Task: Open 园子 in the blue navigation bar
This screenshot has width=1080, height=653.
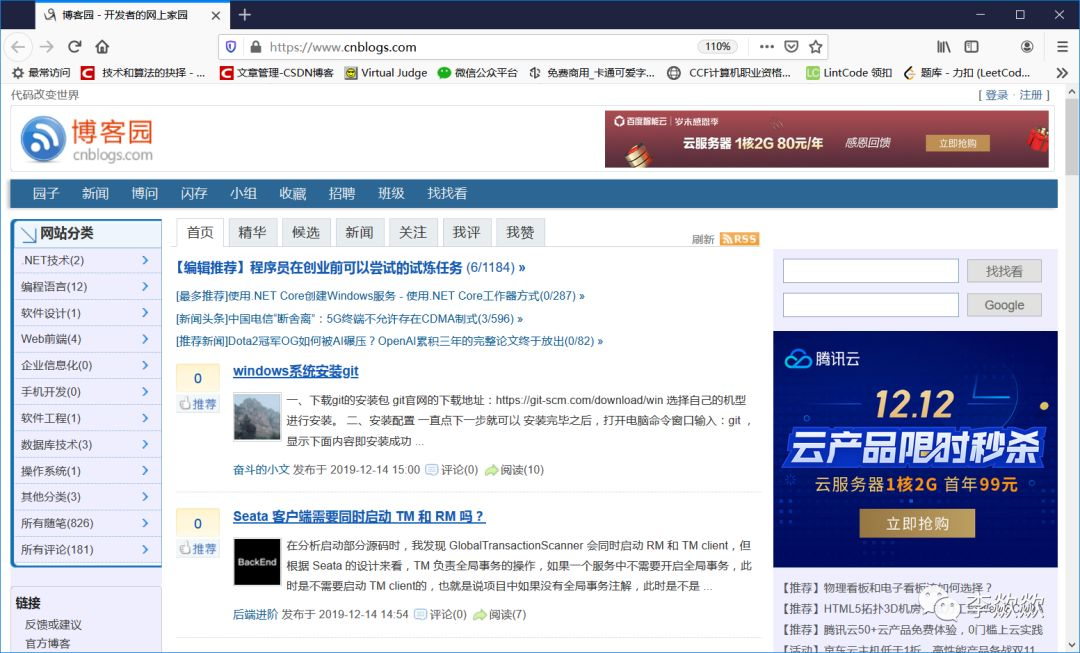Action: coord(46,194)
